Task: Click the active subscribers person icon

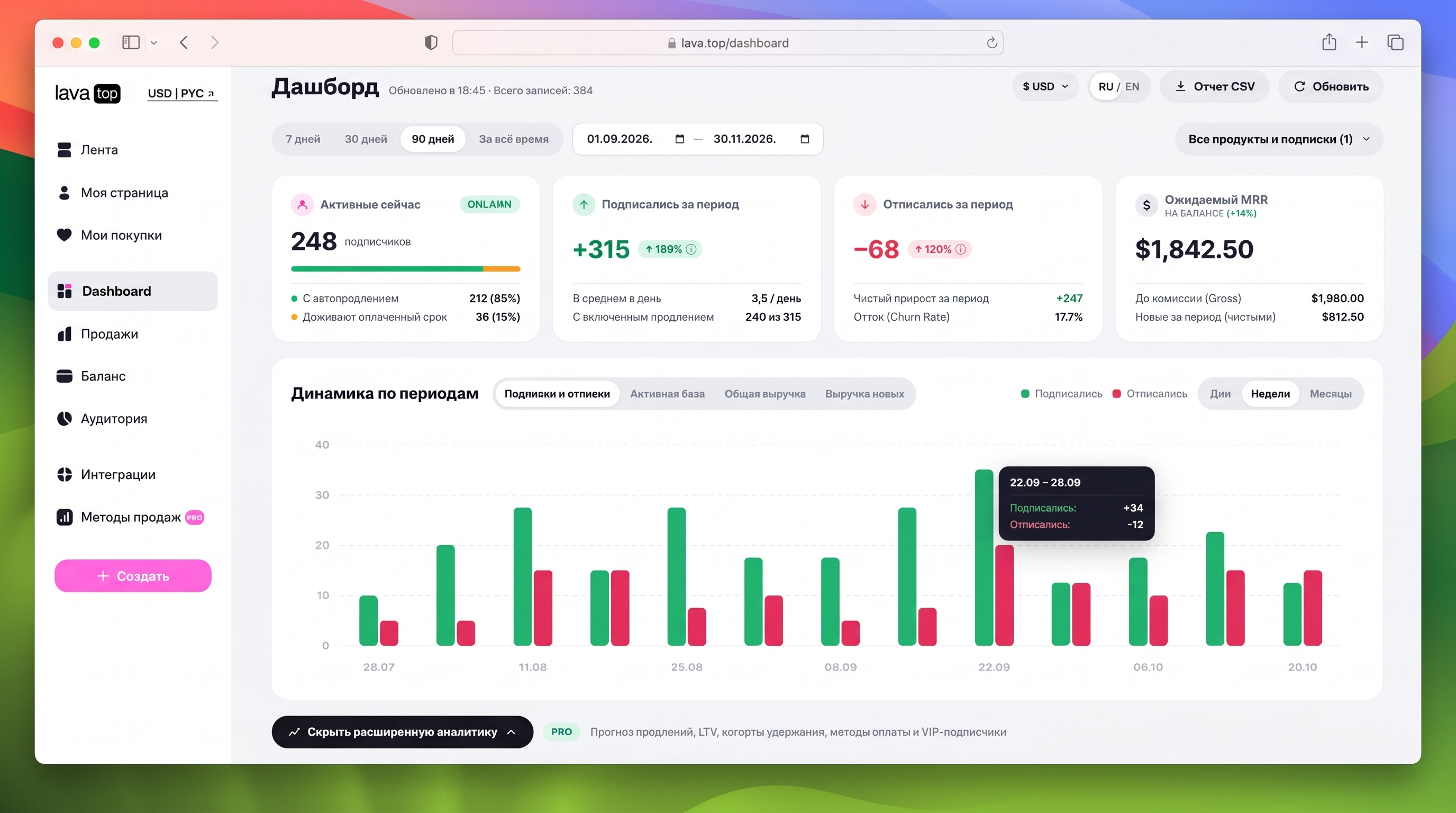Action: (x=303, y=205)
